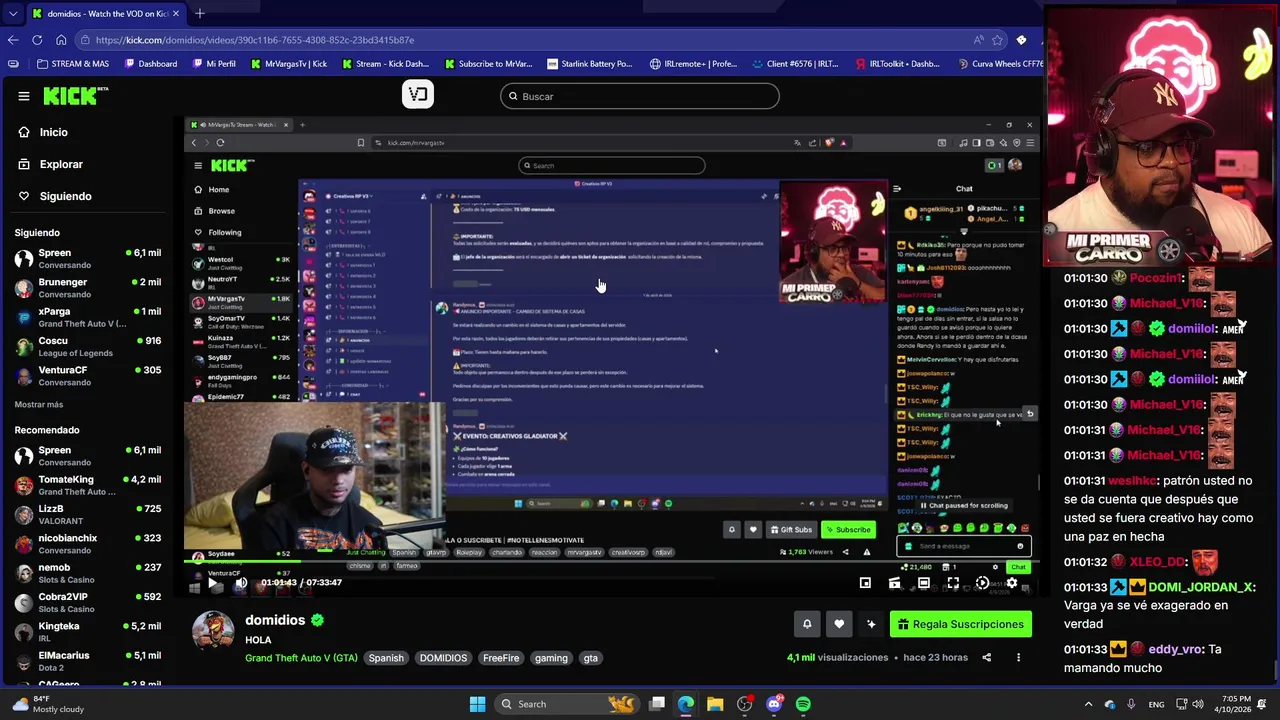The width and height of the screenshot is (1280, 720).
Task: Open recommended channel Cobra2VIP
Action: [x=88, y=602]
